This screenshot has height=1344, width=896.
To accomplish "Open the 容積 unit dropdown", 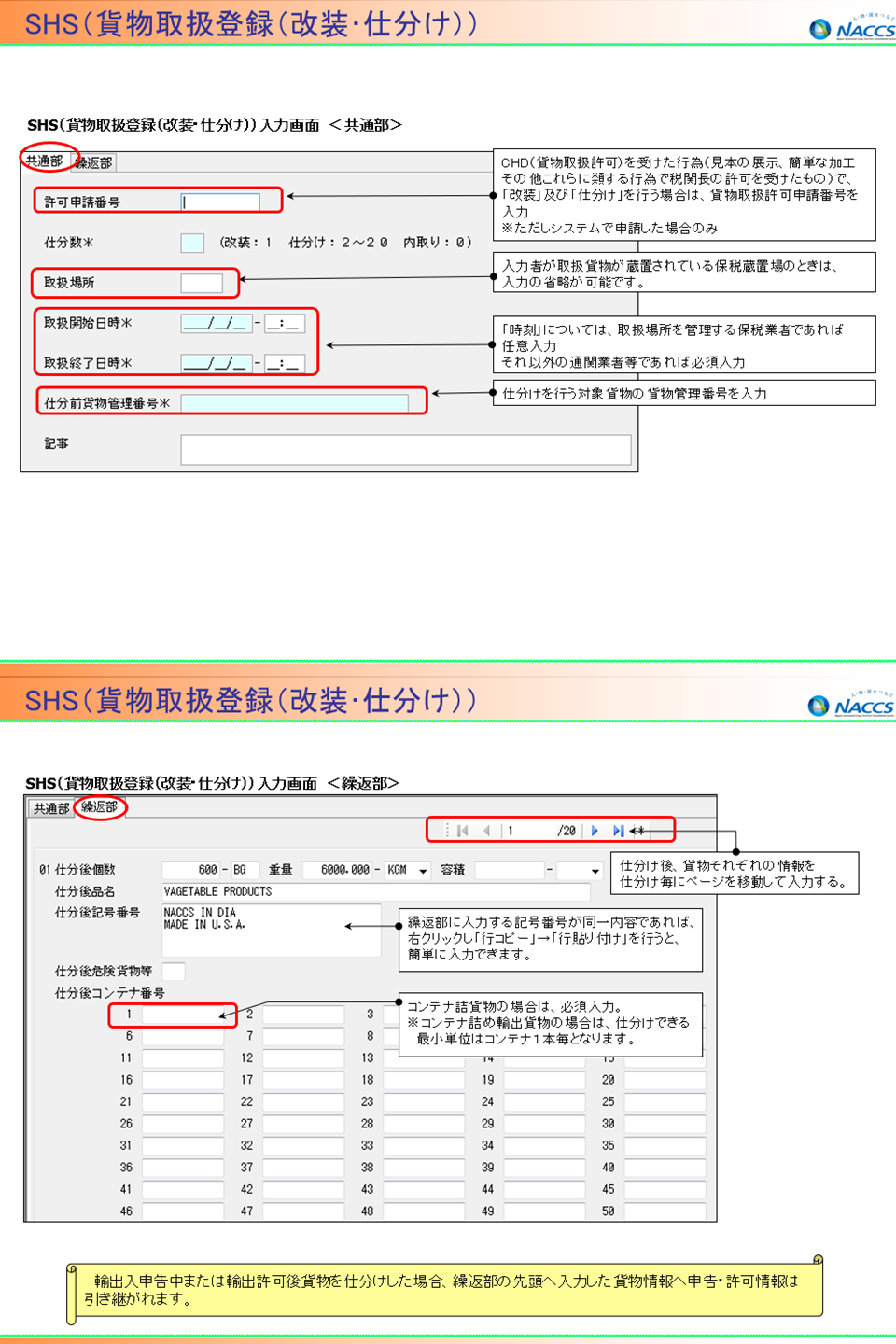I will (595, 871).
